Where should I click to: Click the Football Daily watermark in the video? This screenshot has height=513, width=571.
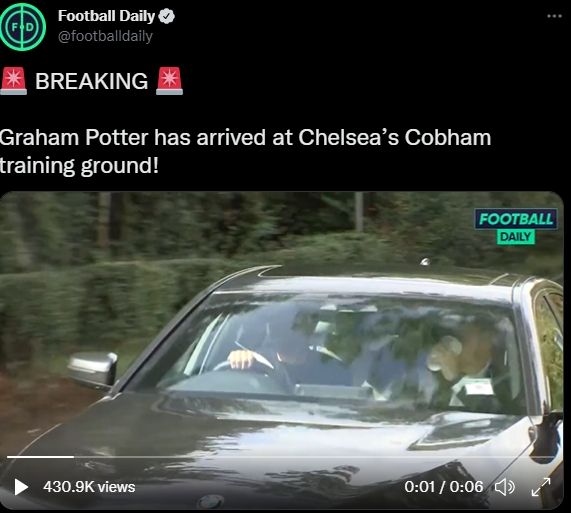click(516, 226)
